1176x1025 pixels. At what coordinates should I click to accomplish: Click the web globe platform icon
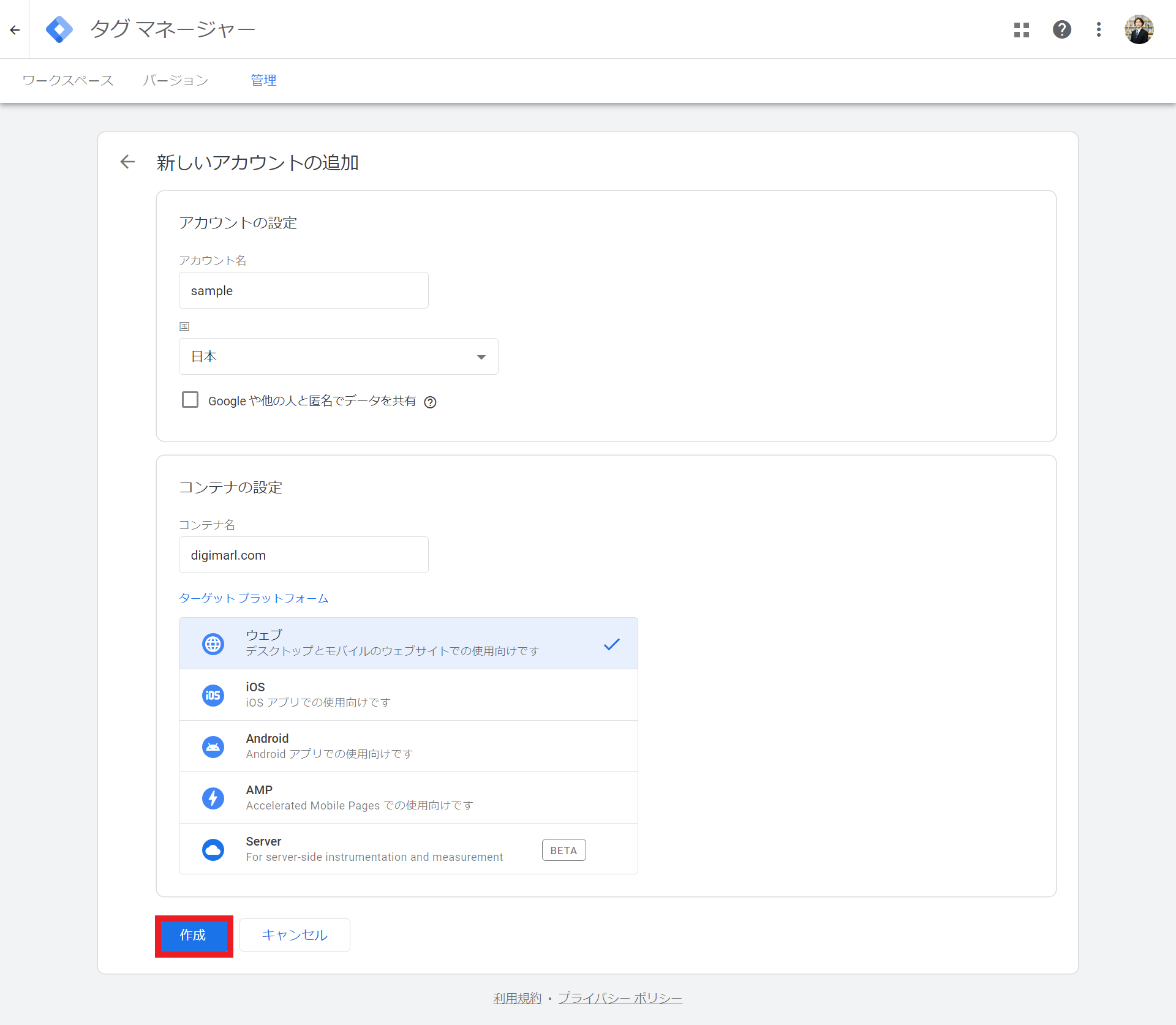click(x=213, y=644)
